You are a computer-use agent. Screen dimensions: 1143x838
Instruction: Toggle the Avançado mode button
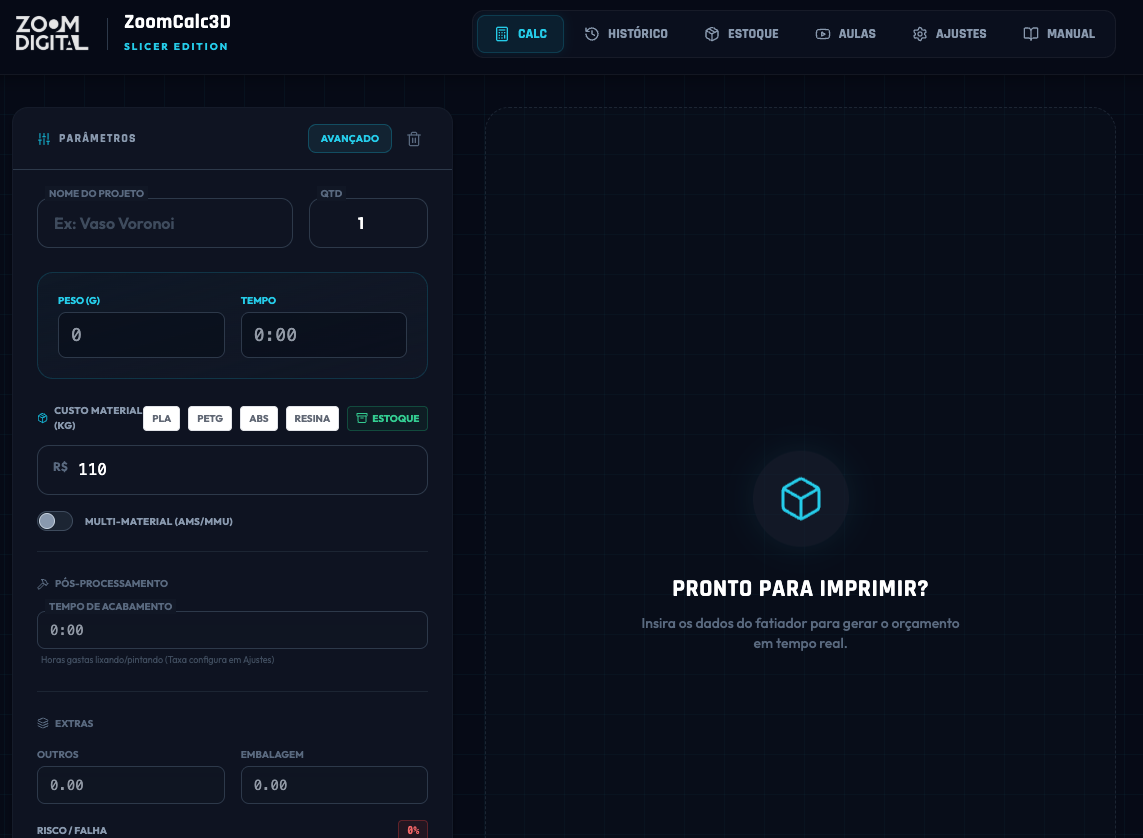pos(349,139)
